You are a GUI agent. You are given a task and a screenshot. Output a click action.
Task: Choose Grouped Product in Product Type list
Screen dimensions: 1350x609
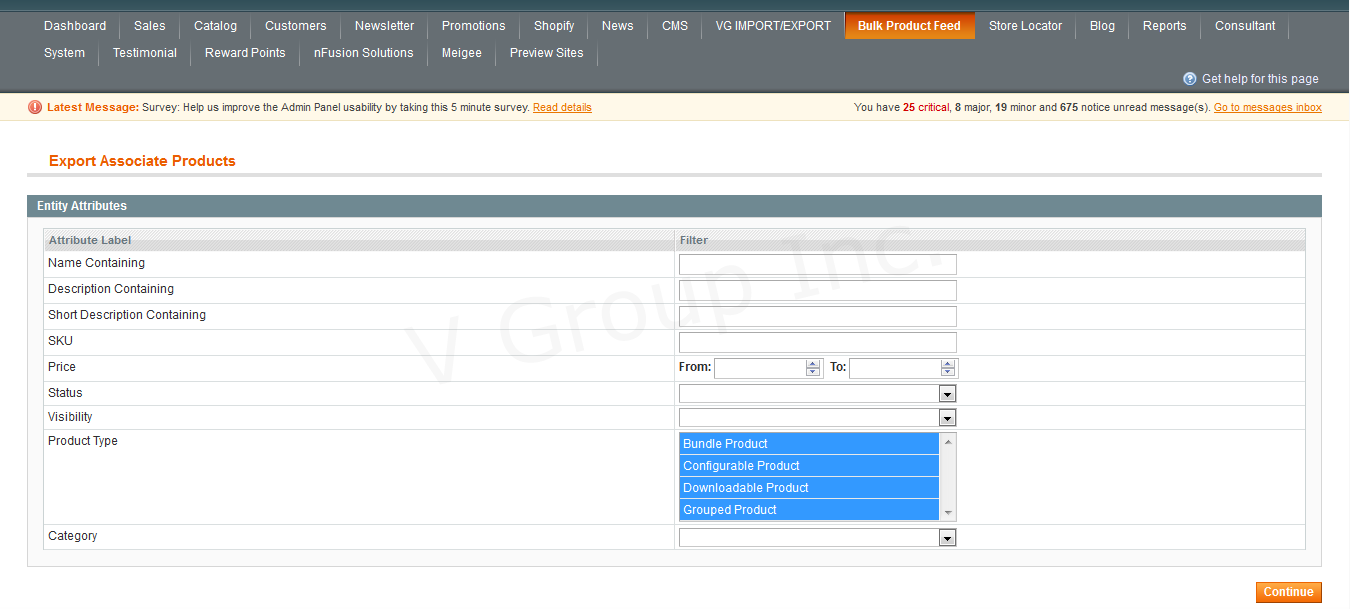pos(808,510)
